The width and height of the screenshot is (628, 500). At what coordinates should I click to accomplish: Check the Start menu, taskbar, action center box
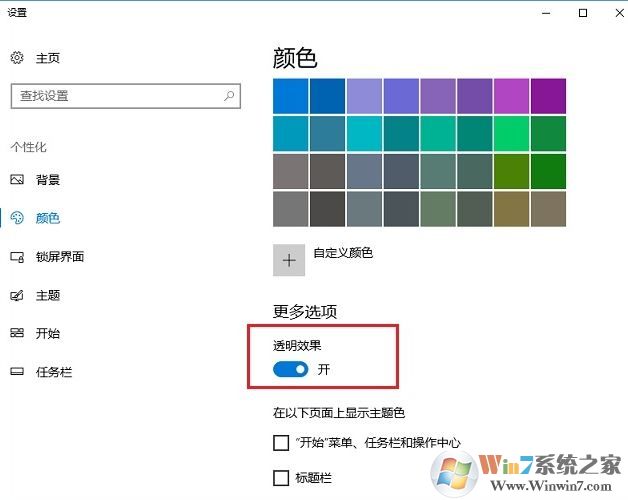coord(281,443)
